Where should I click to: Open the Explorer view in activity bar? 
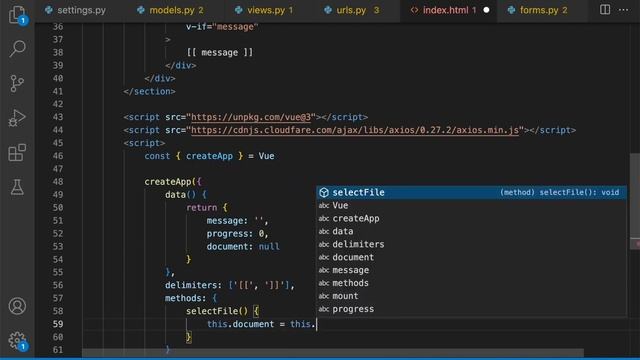click(x=17, y=15)
